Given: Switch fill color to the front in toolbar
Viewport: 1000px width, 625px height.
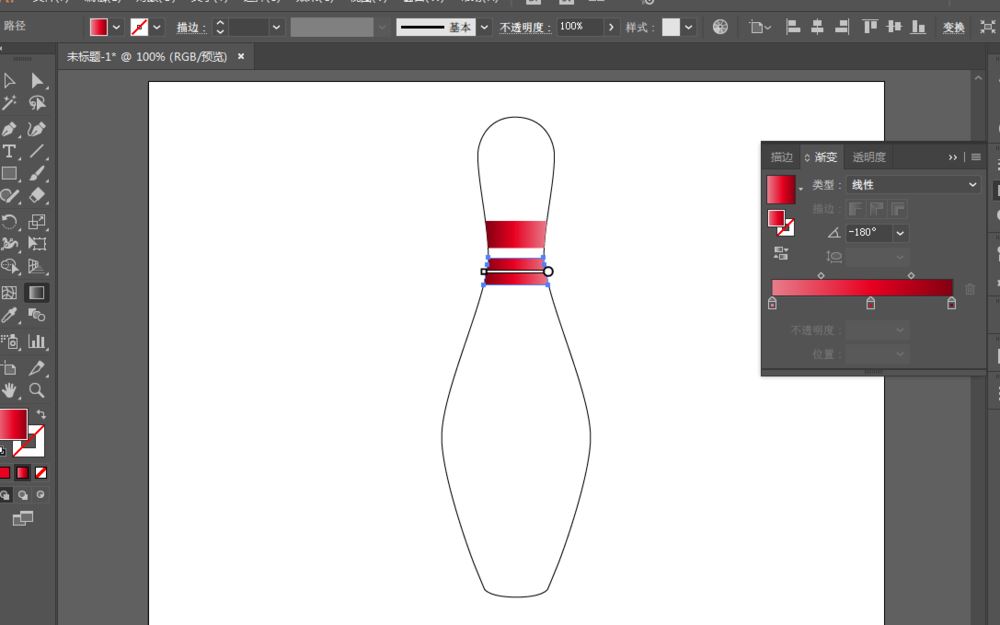Looking at the screenshot, I should (x=12, y=422).
